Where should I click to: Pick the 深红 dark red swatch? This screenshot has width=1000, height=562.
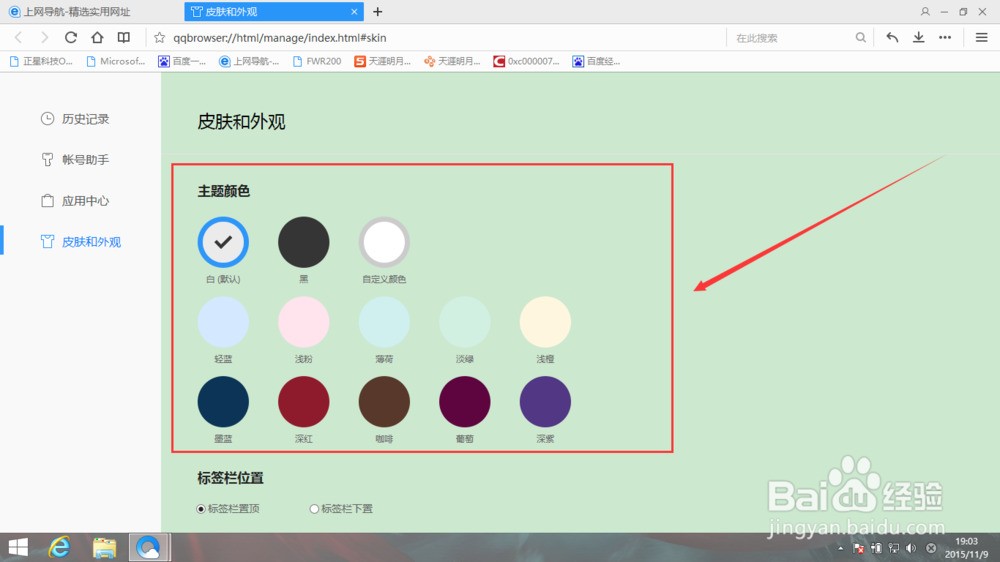(304, 401)
